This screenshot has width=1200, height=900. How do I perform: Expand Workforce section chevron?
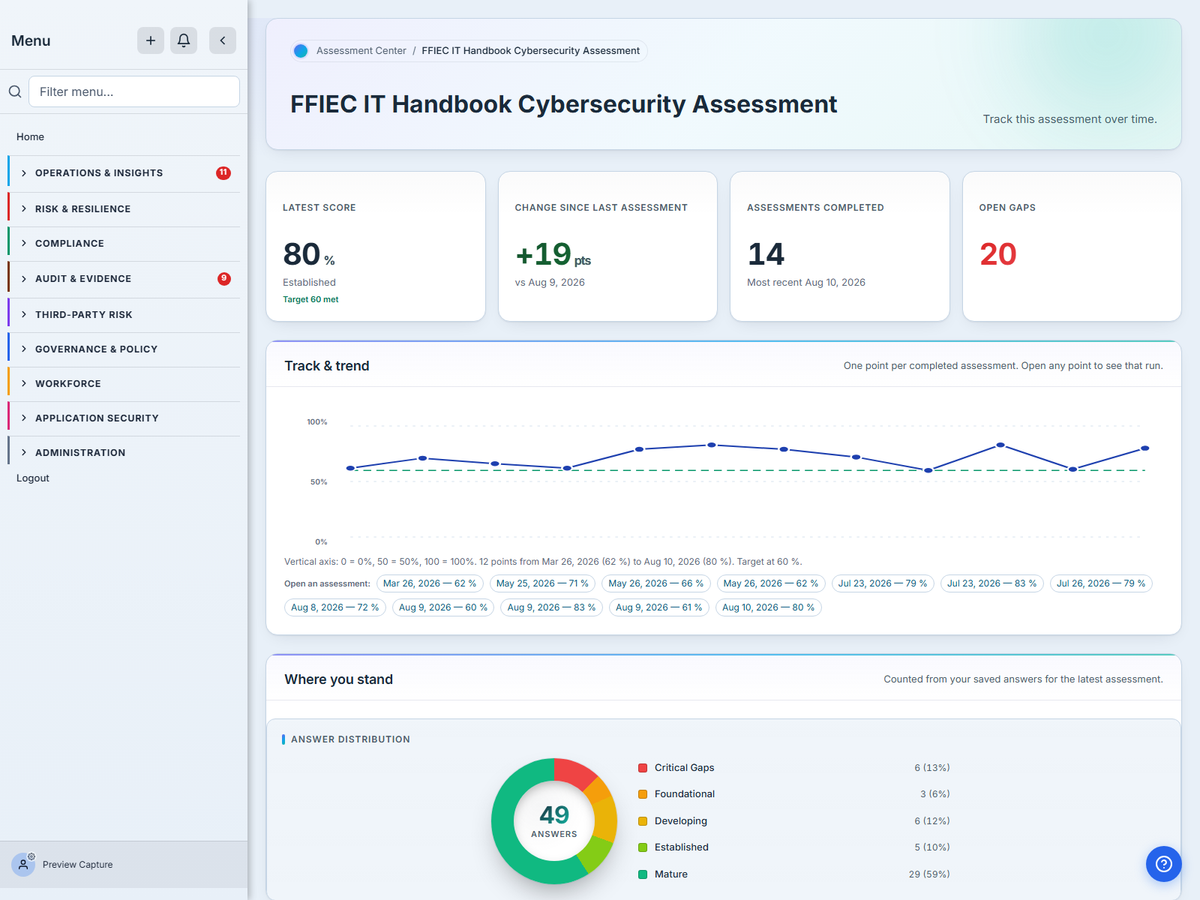tap(24, 383)
